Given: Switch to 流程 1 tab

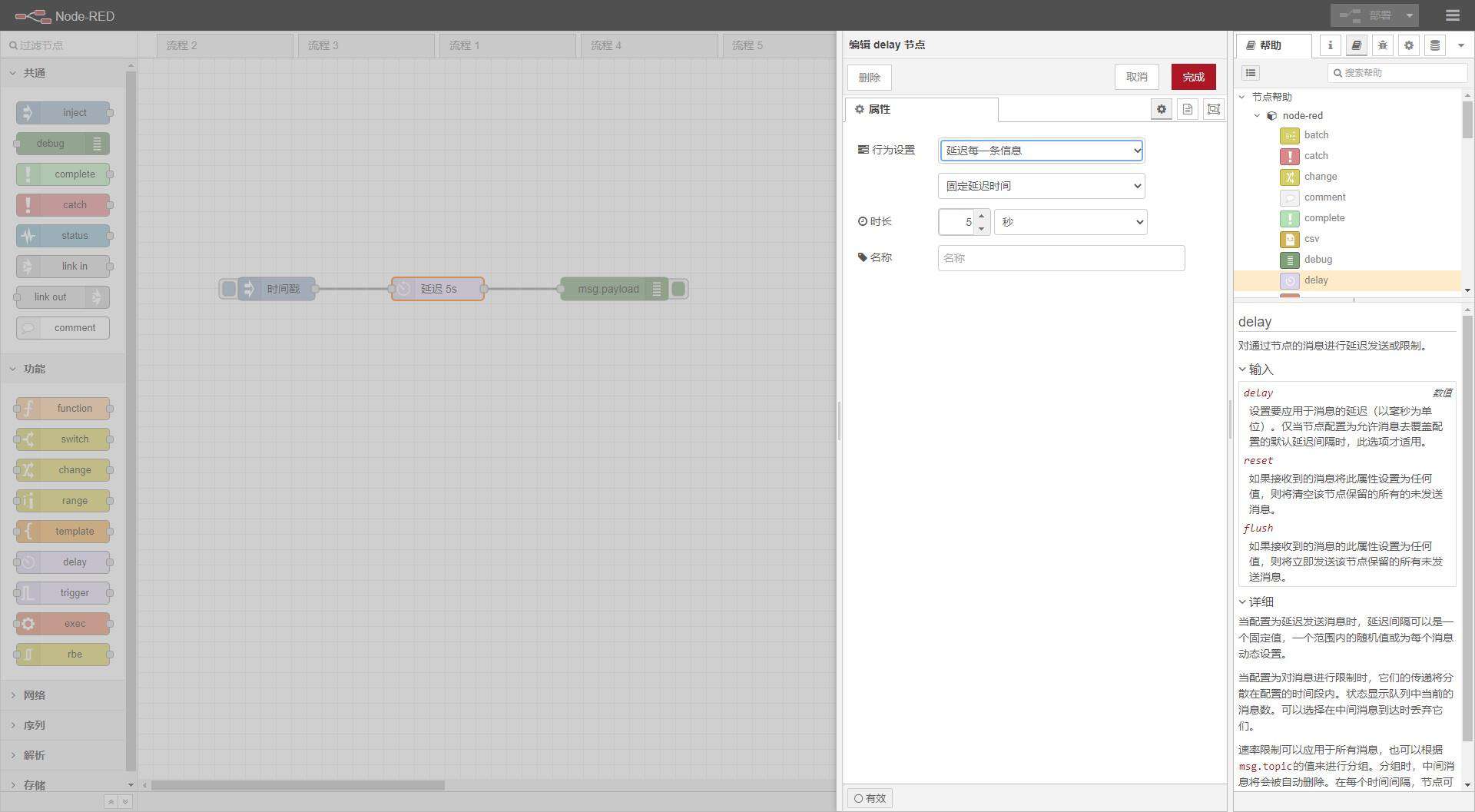Looking at the screenshot, I should (x=508, y=45).
